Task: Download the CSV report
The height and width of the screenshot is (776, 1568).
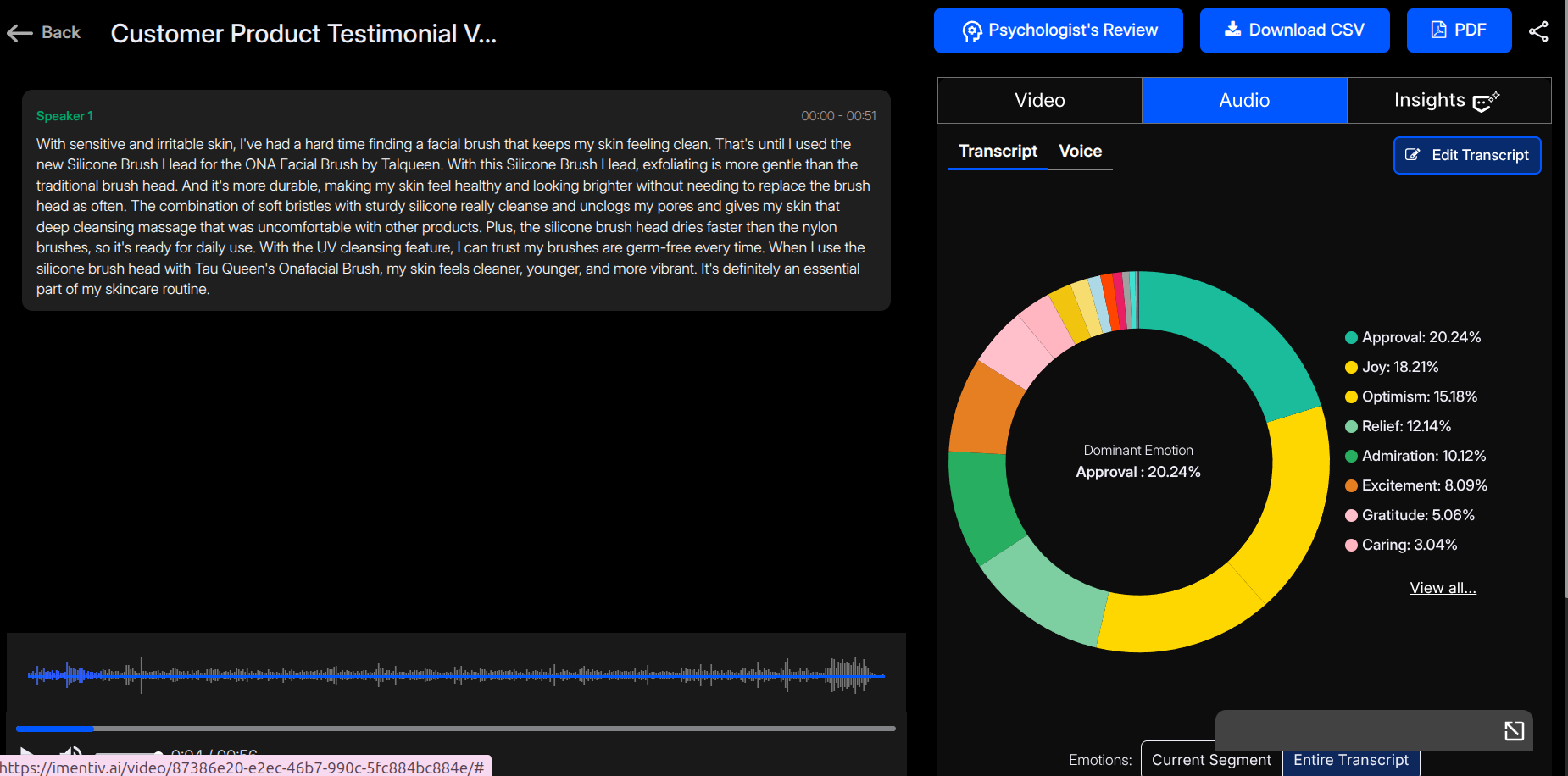Action: (x=1294, y=30)
